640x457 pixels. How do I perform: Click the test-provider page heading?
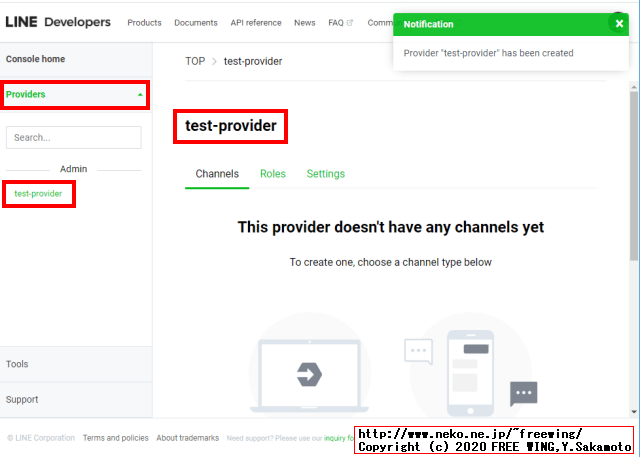click(231, 126)
